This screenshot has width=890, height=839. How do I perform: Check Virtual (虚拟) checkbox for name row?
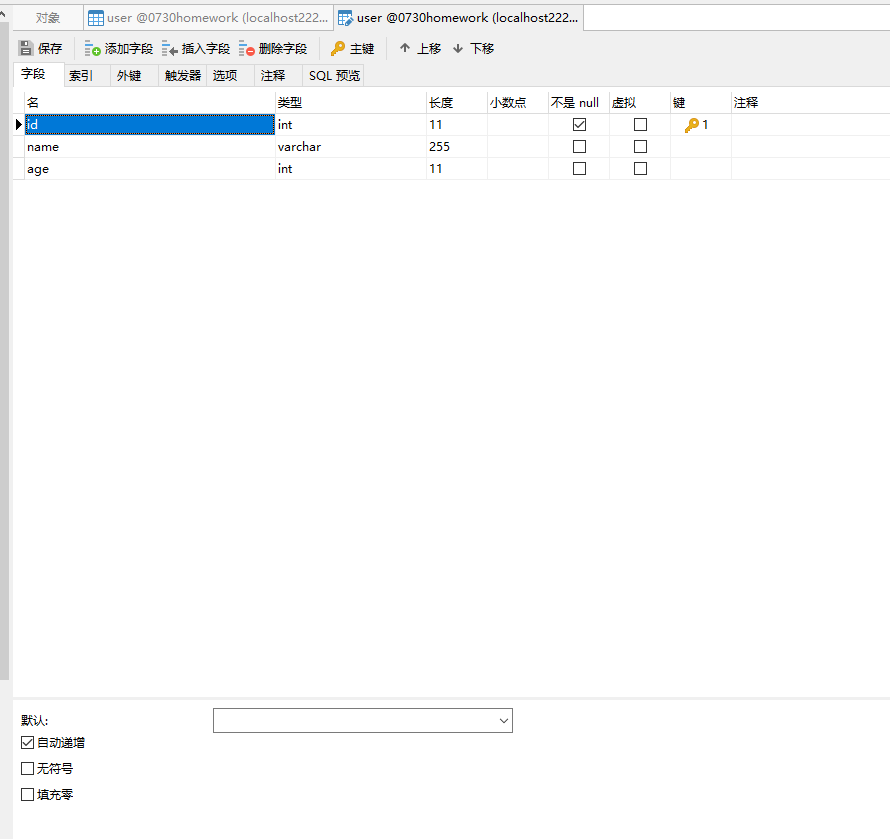(x=640, y=146)
